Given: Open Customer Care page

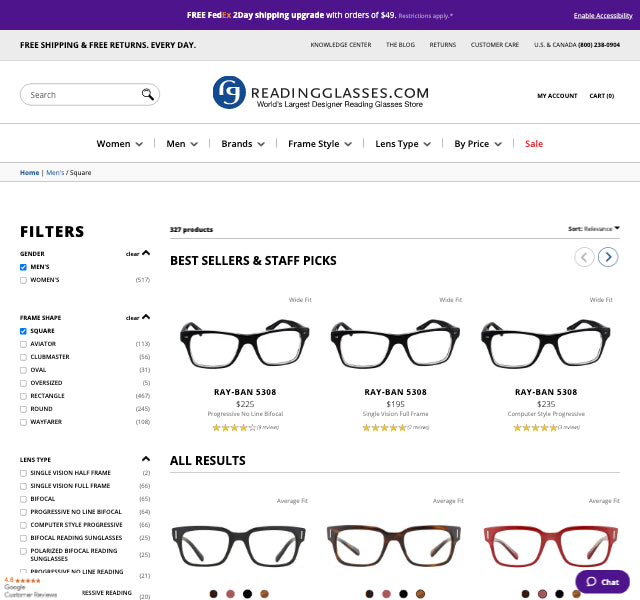Looking at the screenshot, I should [x=495, y=44].
